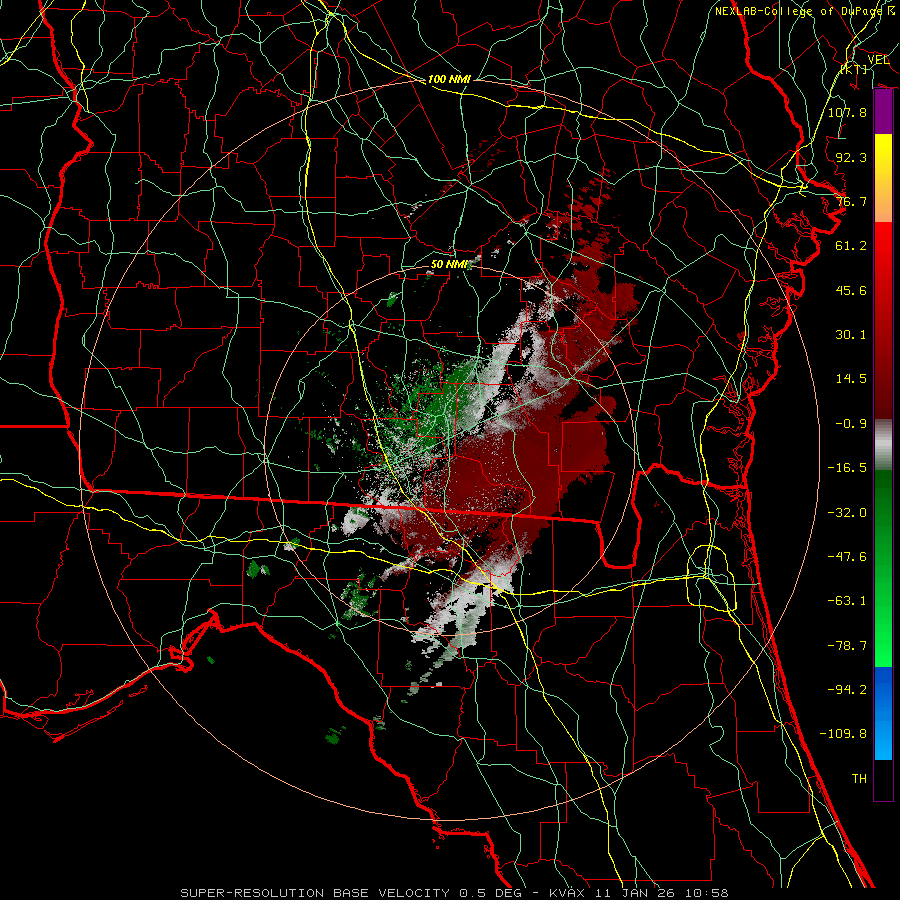This screenshot has height=900, width=900.
Task: Click the 50 NMI range ring label
Action: tap(449, 265)
